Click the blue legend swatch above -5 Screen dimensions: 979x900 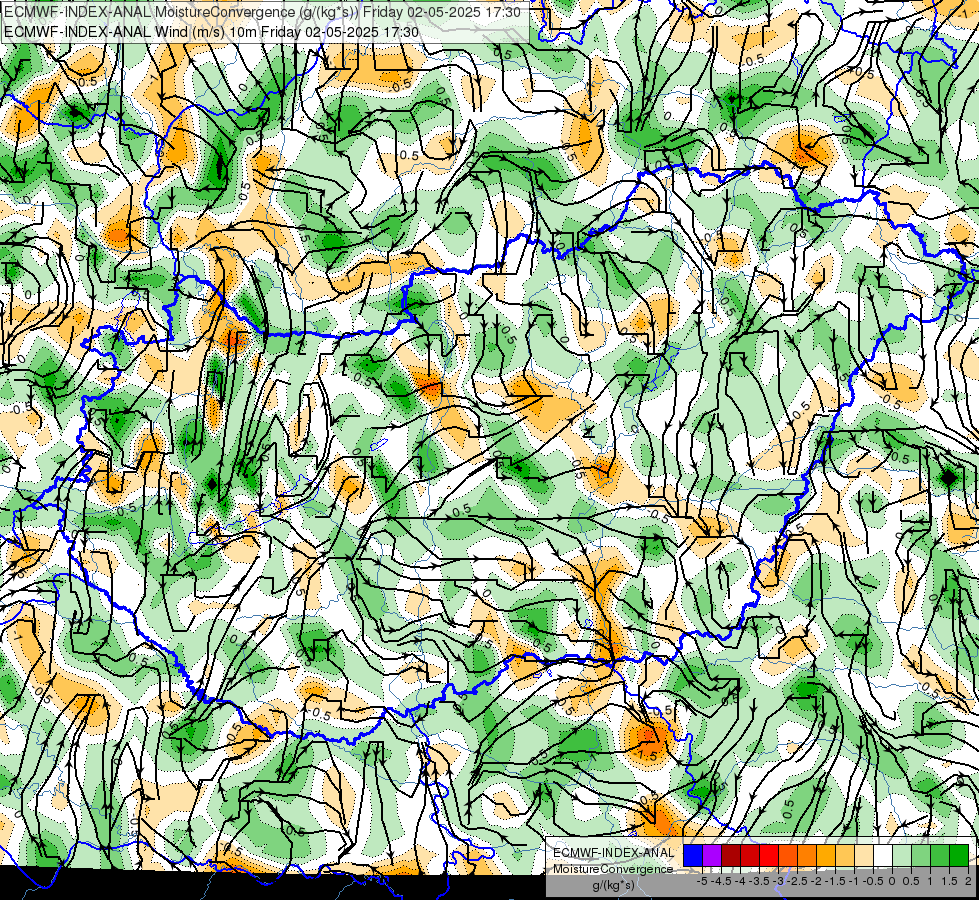pos(693,855)
